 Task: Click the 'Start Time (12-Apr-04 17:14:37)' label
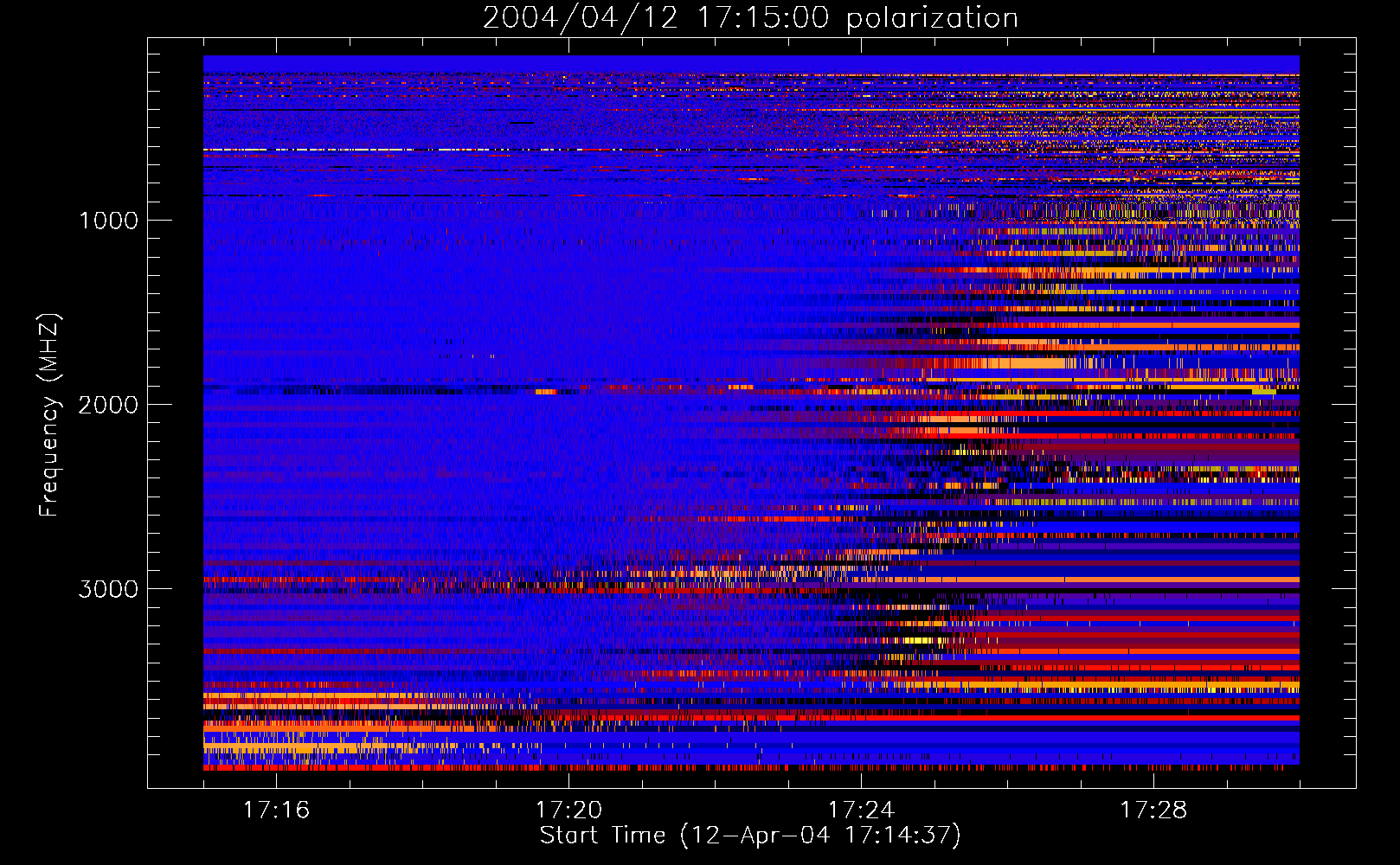point(750,836)
